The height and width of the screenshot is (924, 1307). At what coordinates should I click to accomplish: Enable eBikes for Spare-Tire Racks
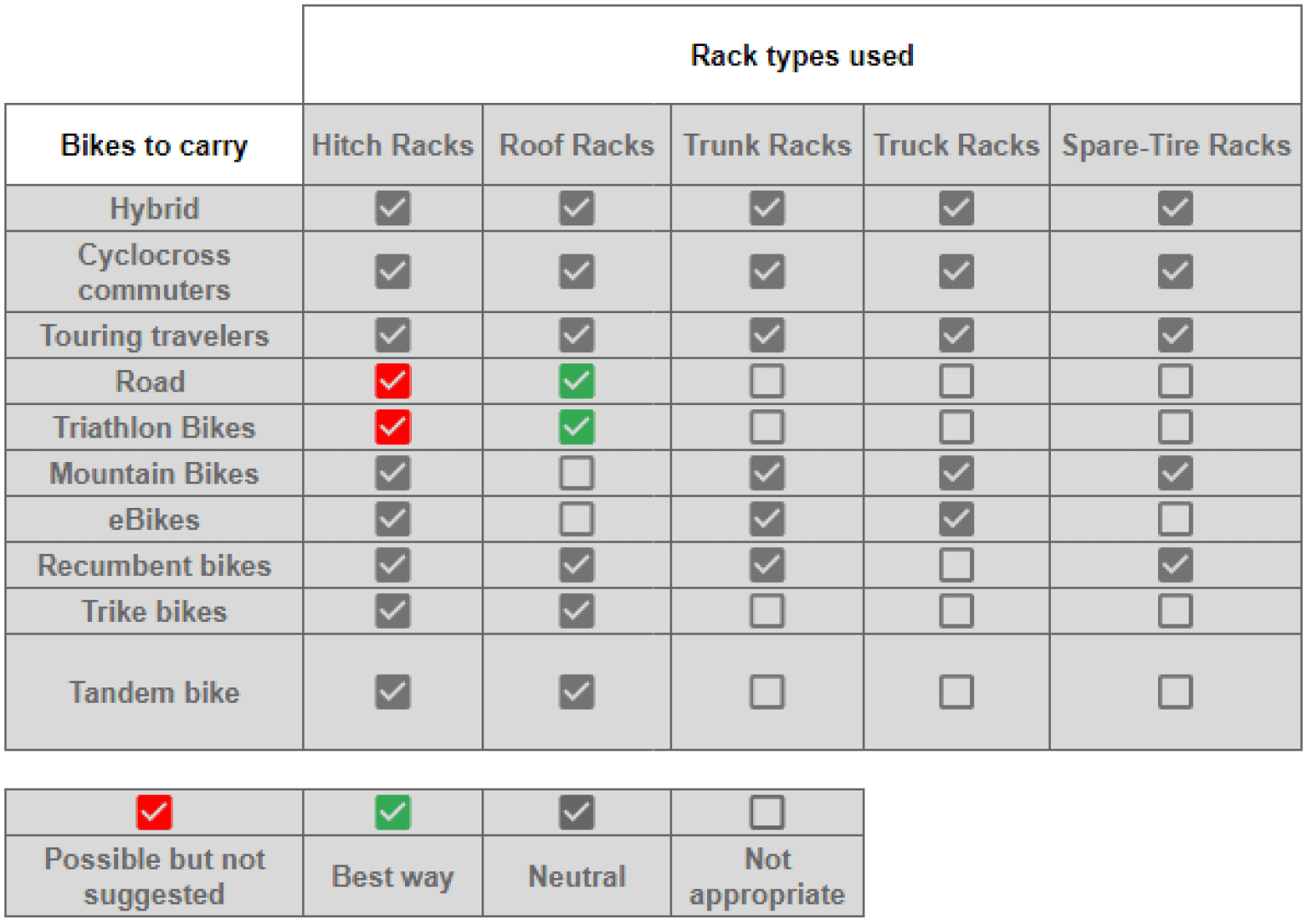(x=1174, y=519)
